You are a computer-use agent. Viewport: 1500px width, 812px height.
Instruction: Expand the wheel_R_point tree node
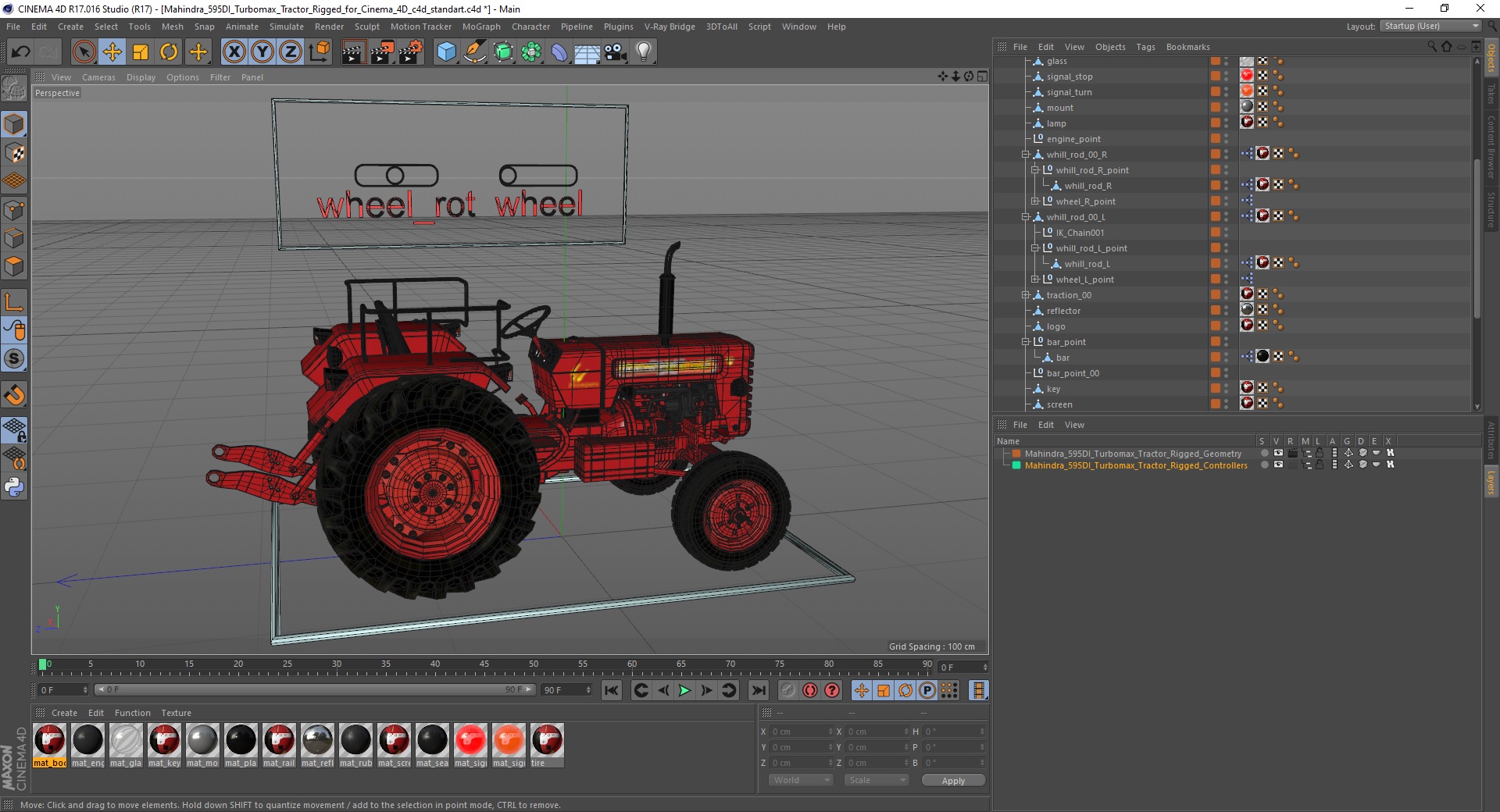pyautogui.click(x=1034, y=201)
